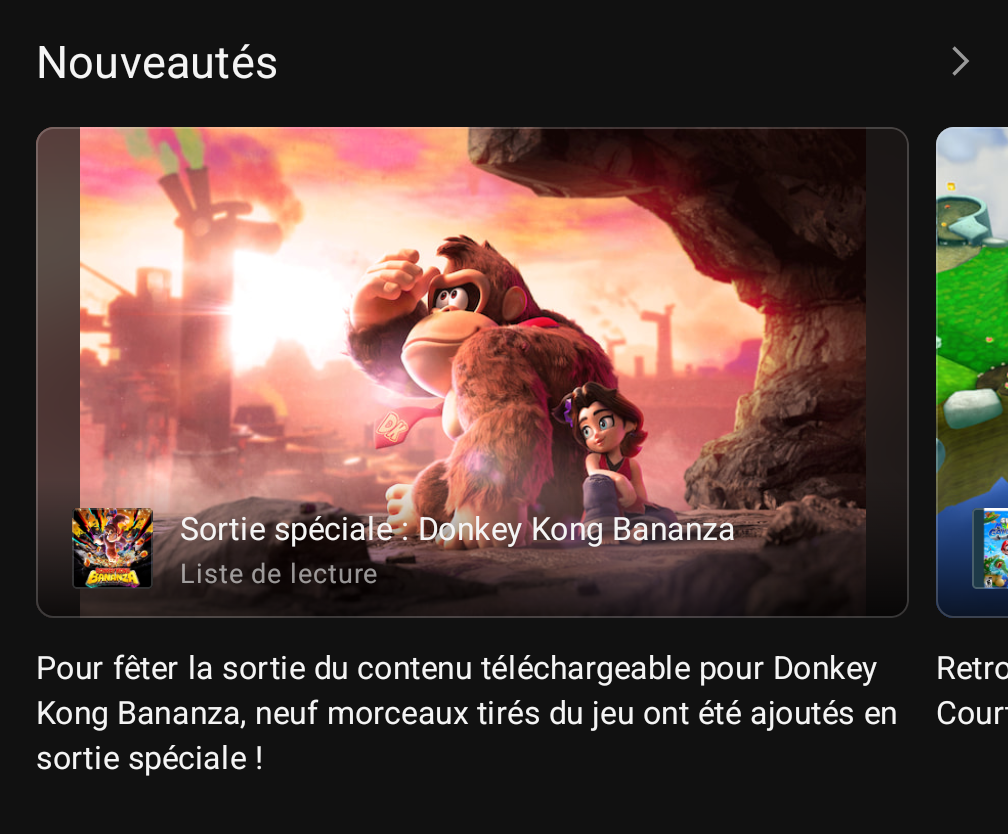
Task: Click the truncated Retro description text
Action: coord(972,669)
